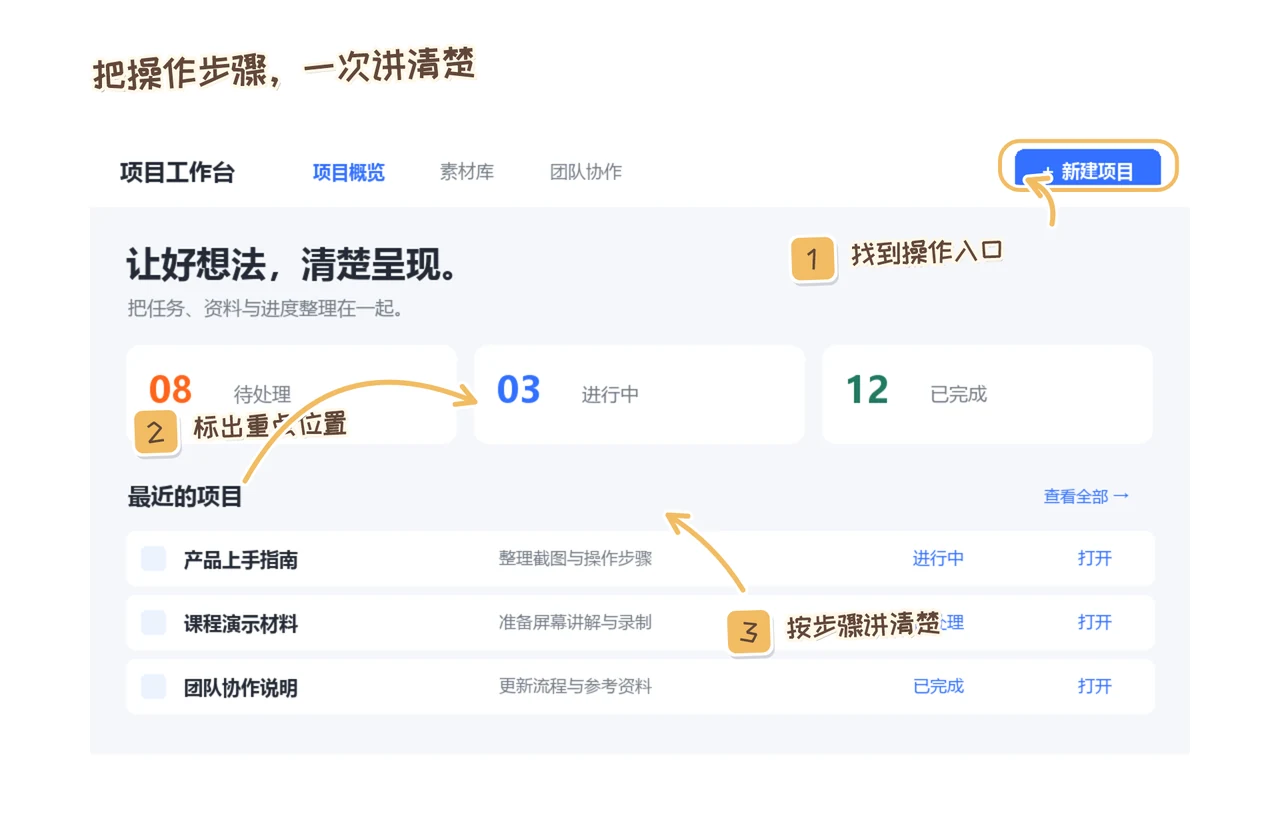Tick the checkbox for 课程演示材料
This screenshot has width=1280, height=820.
153,623
